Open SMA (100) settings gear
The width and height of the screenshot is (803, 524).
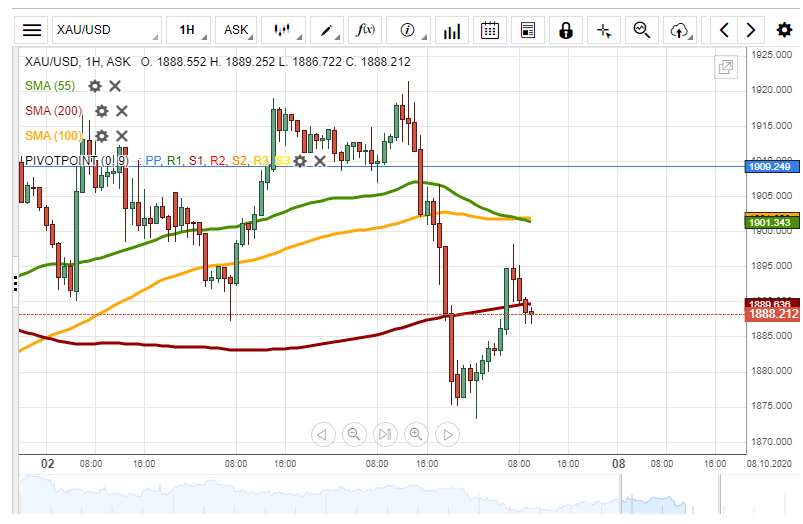coord(102,136)
